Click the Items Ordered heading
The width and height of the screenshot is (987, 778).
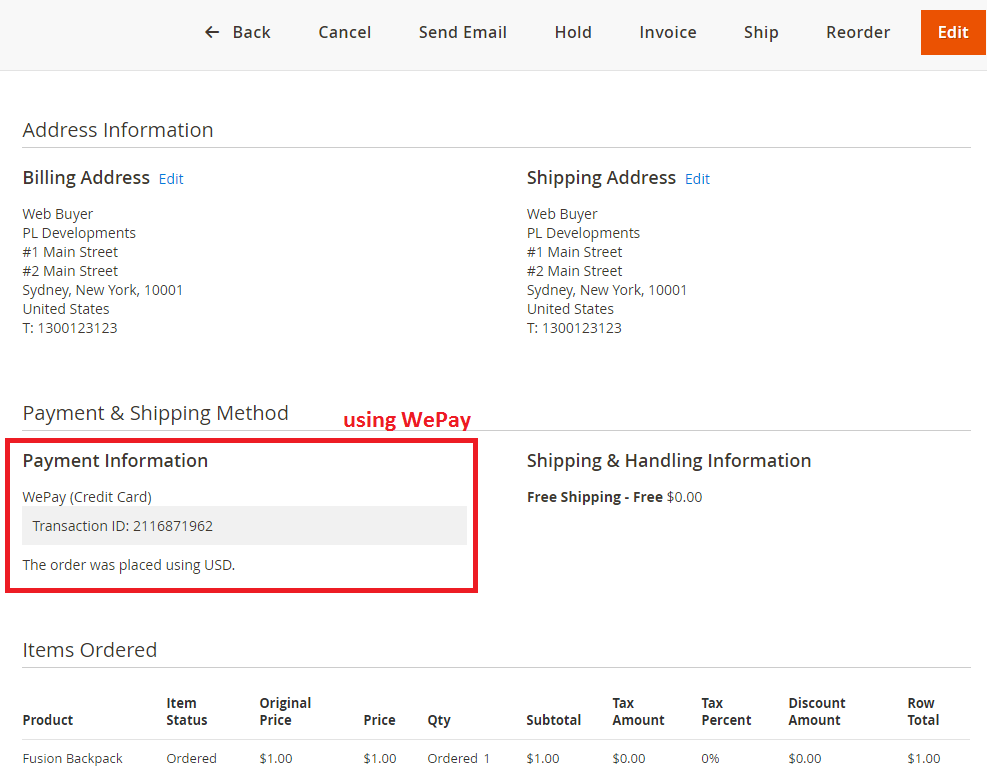pyautogui.click(x=89, y=650)
